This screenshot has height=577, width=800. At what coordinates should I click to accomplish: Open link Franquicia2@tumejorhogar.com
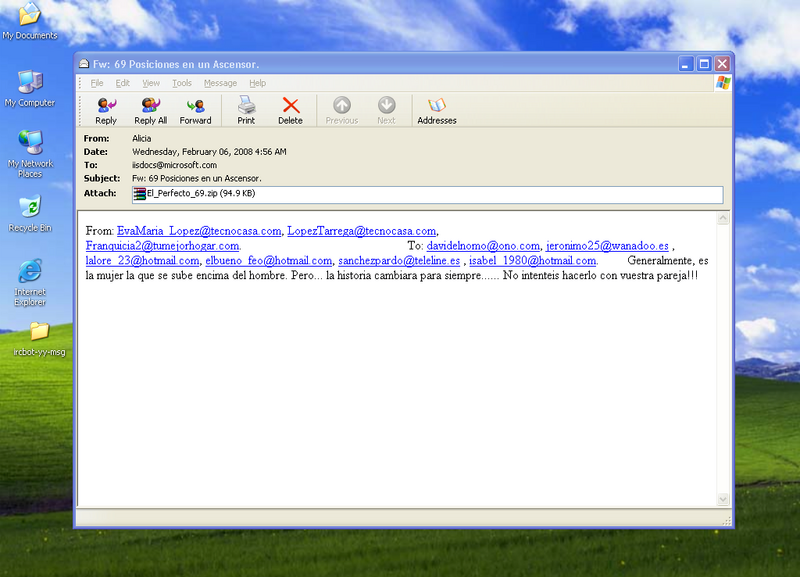coord(162,246)
